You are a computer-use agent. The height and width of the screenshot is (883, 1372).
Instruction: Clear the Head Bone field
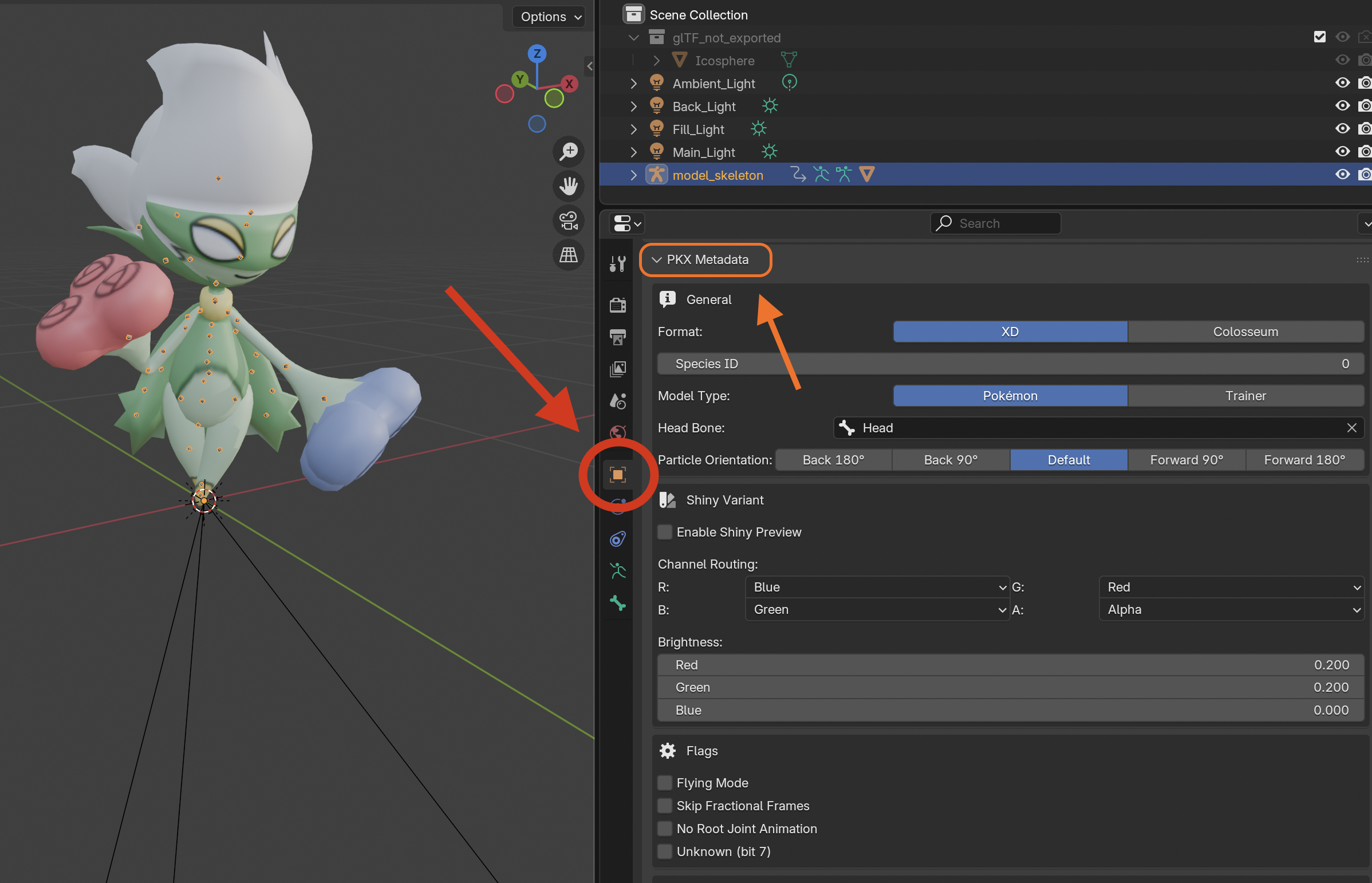click(x=1351, y=428)
